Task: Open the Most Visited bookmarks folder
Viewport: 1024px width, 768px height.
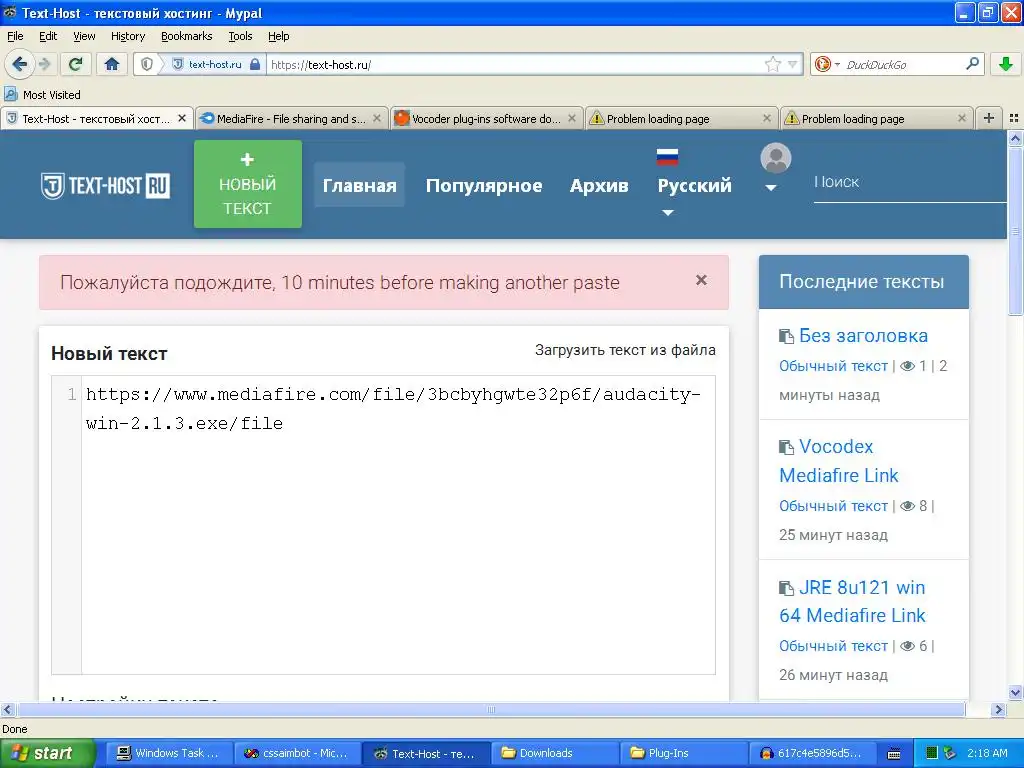Action: 42,95
